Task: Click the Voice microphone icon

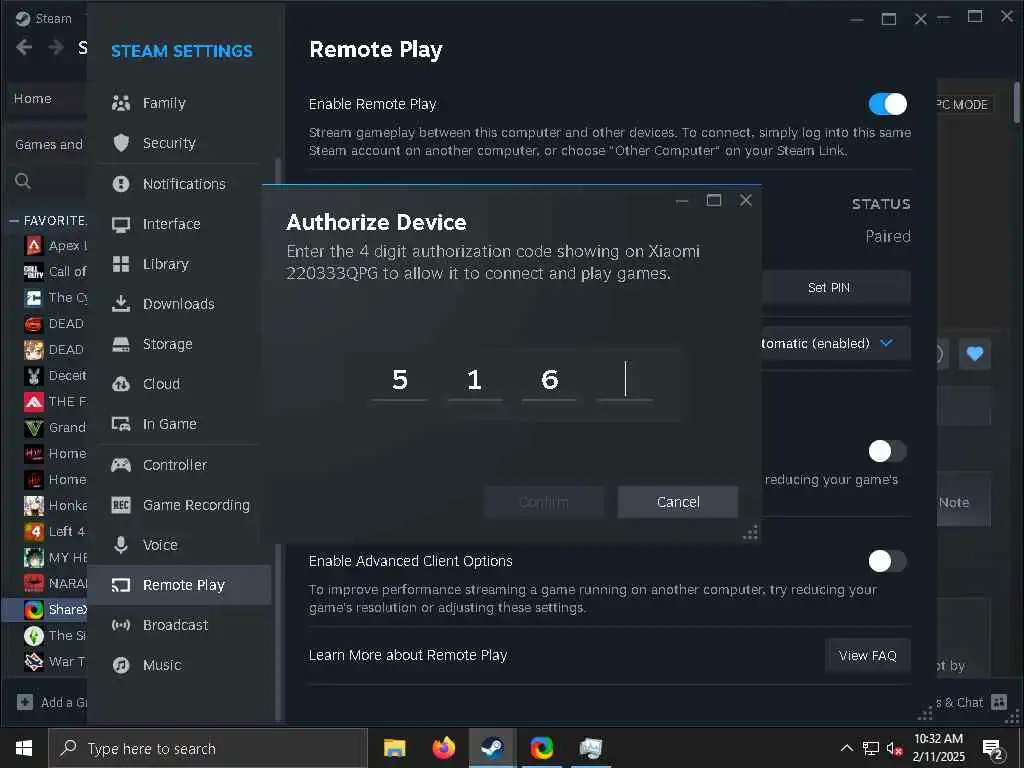Action: (121, 545)
